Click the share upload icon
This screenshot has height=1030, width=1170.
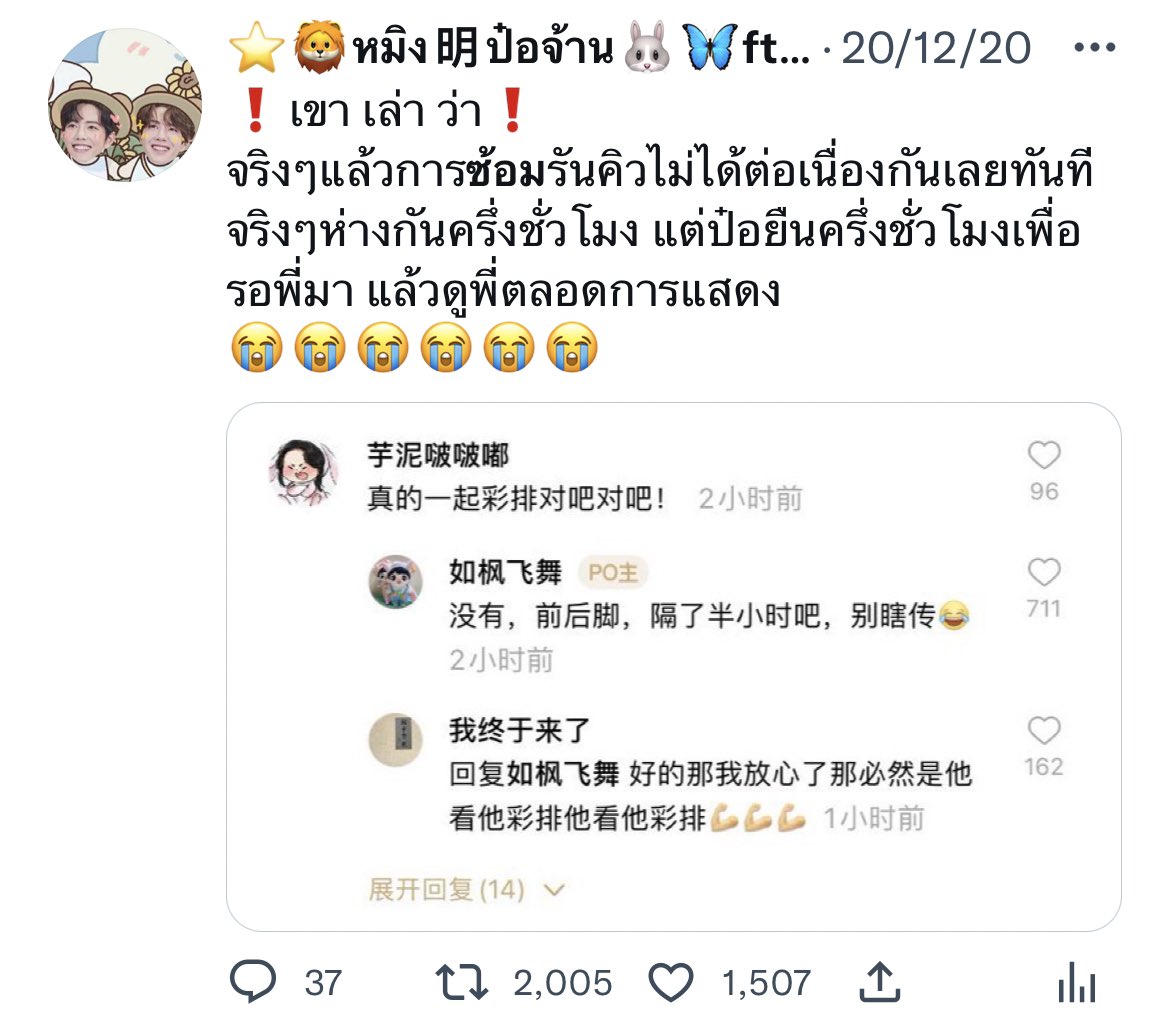880,981
